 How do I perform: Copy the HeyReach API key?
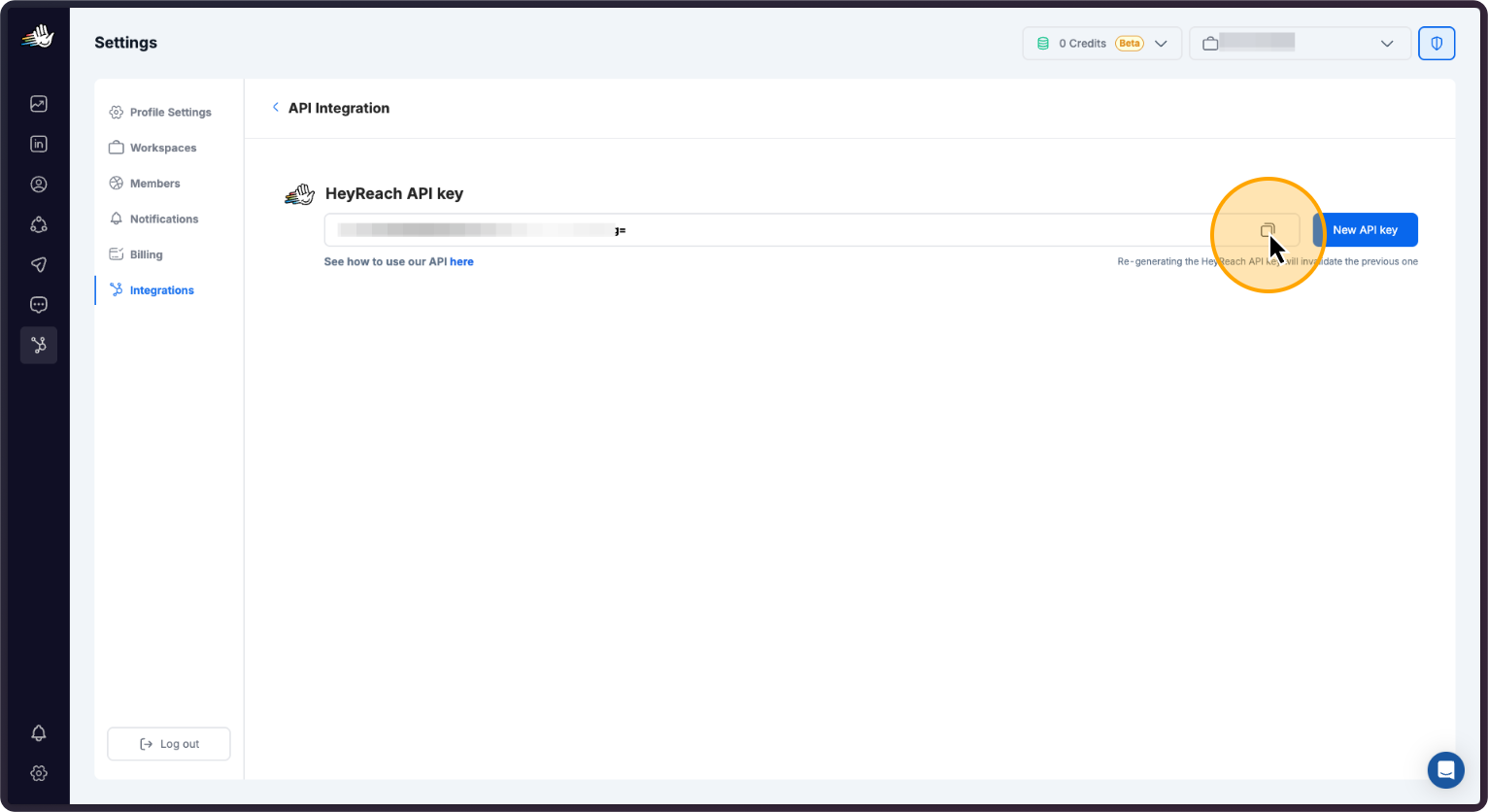coord(1267,230)
